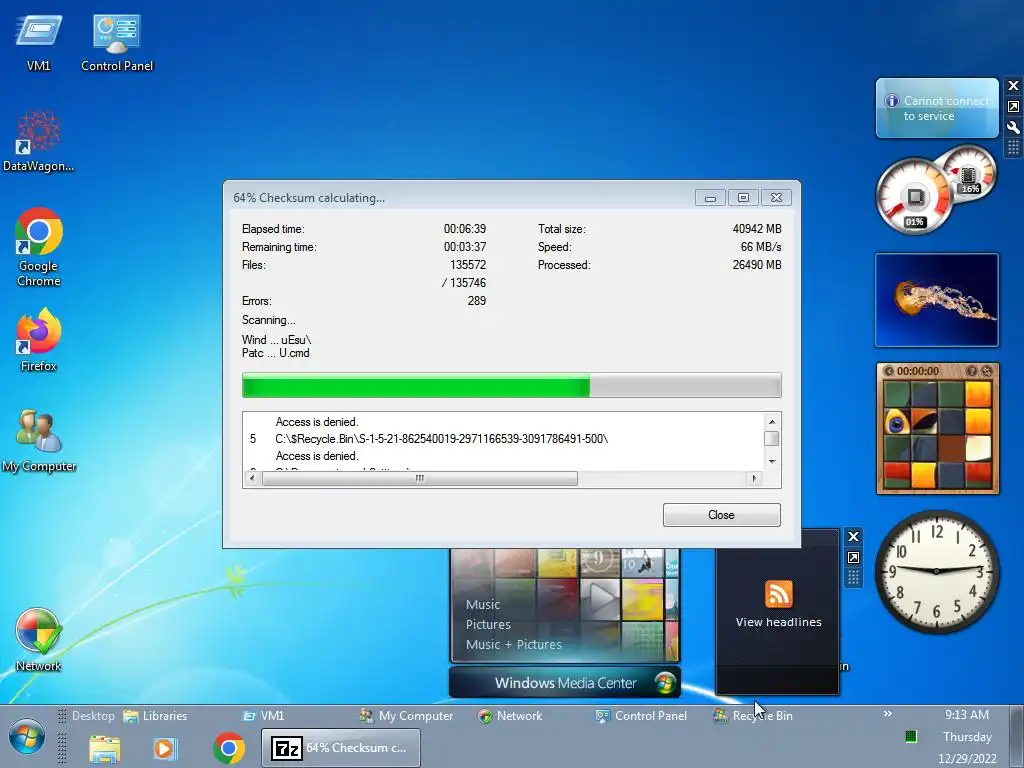This screenshot has height=768, width=1024.
Task: Enlarge the feed headlines gadget
Action: 853,558
